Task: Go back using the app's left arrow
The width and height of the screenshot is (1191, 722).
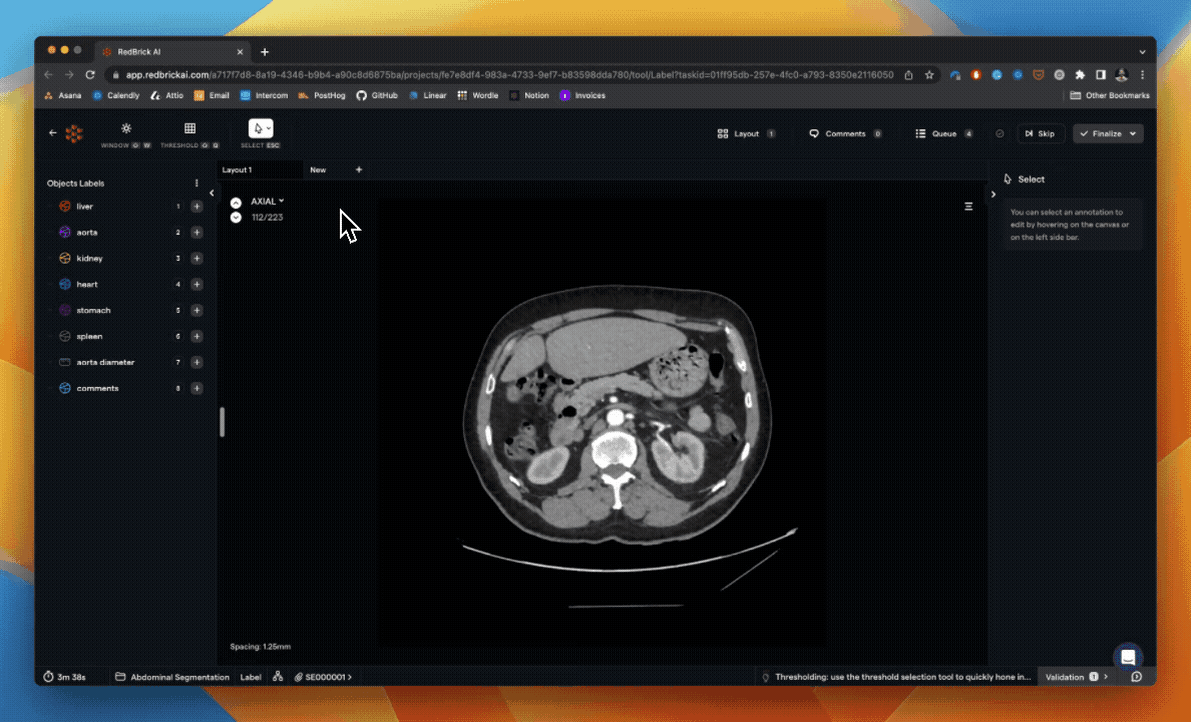Action: (x=52, y=133)
